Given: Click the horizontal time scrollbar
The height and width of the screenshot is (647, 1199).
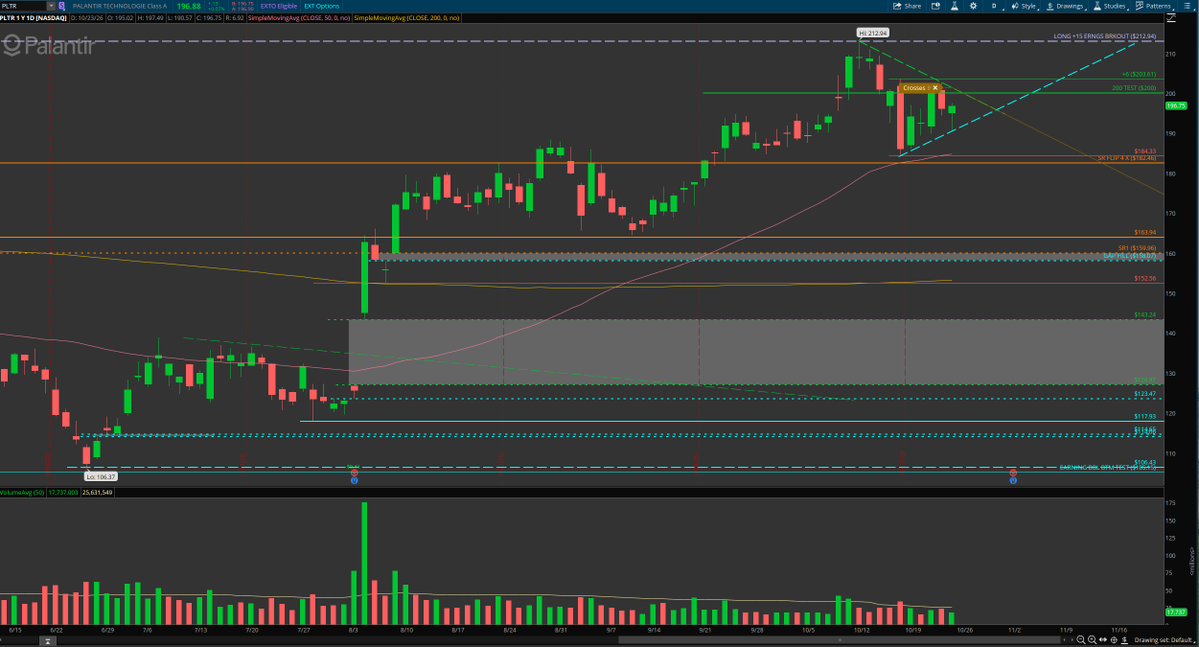Looking at the screenshot, I should point(838,639).
